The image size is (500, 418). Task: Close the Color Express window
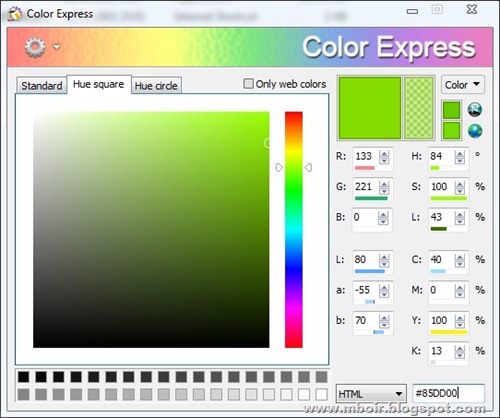[472, 10]
